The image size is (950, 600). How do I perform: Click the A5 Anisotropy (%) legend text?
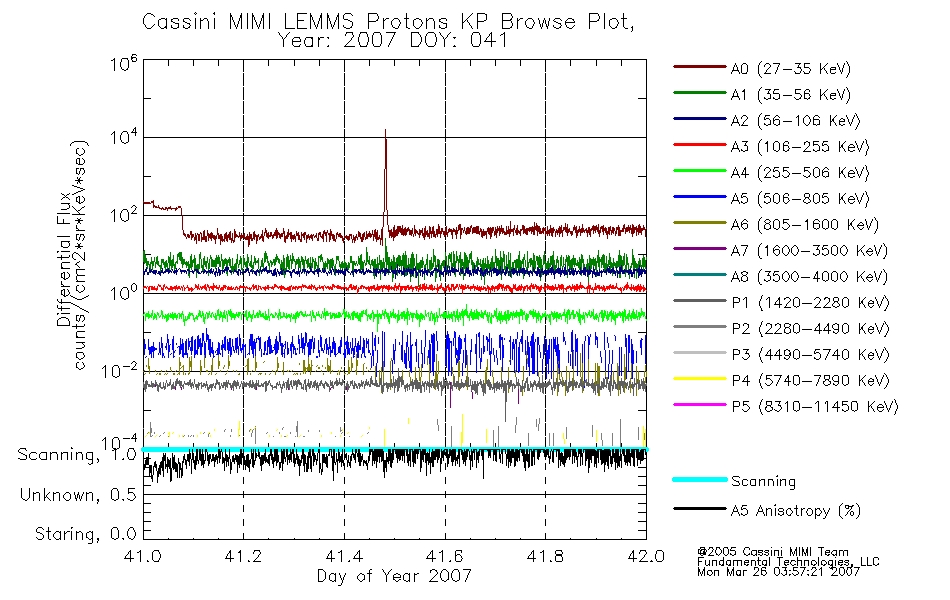click(796, 511)
